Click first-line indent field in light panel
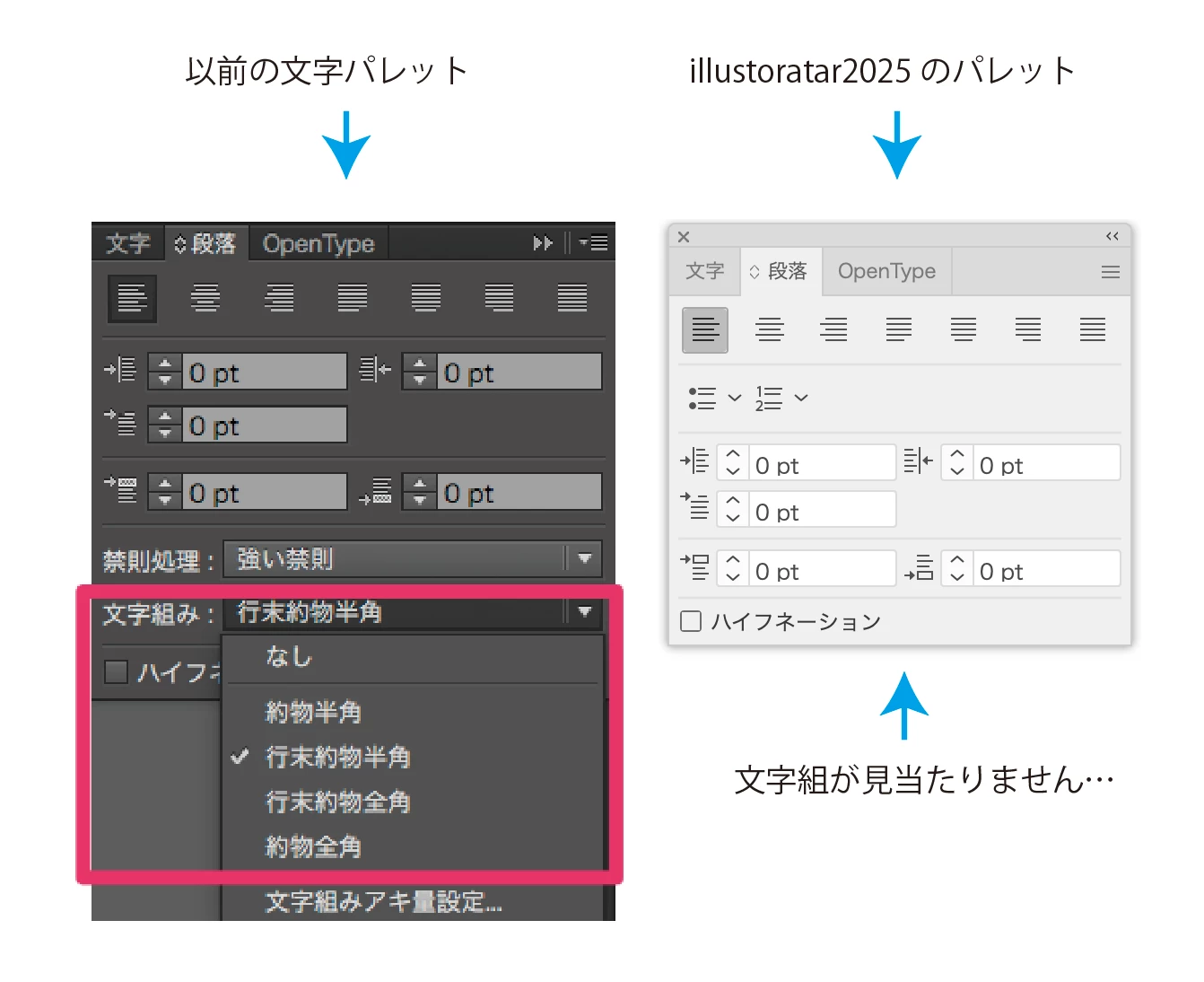 (822, 510)
